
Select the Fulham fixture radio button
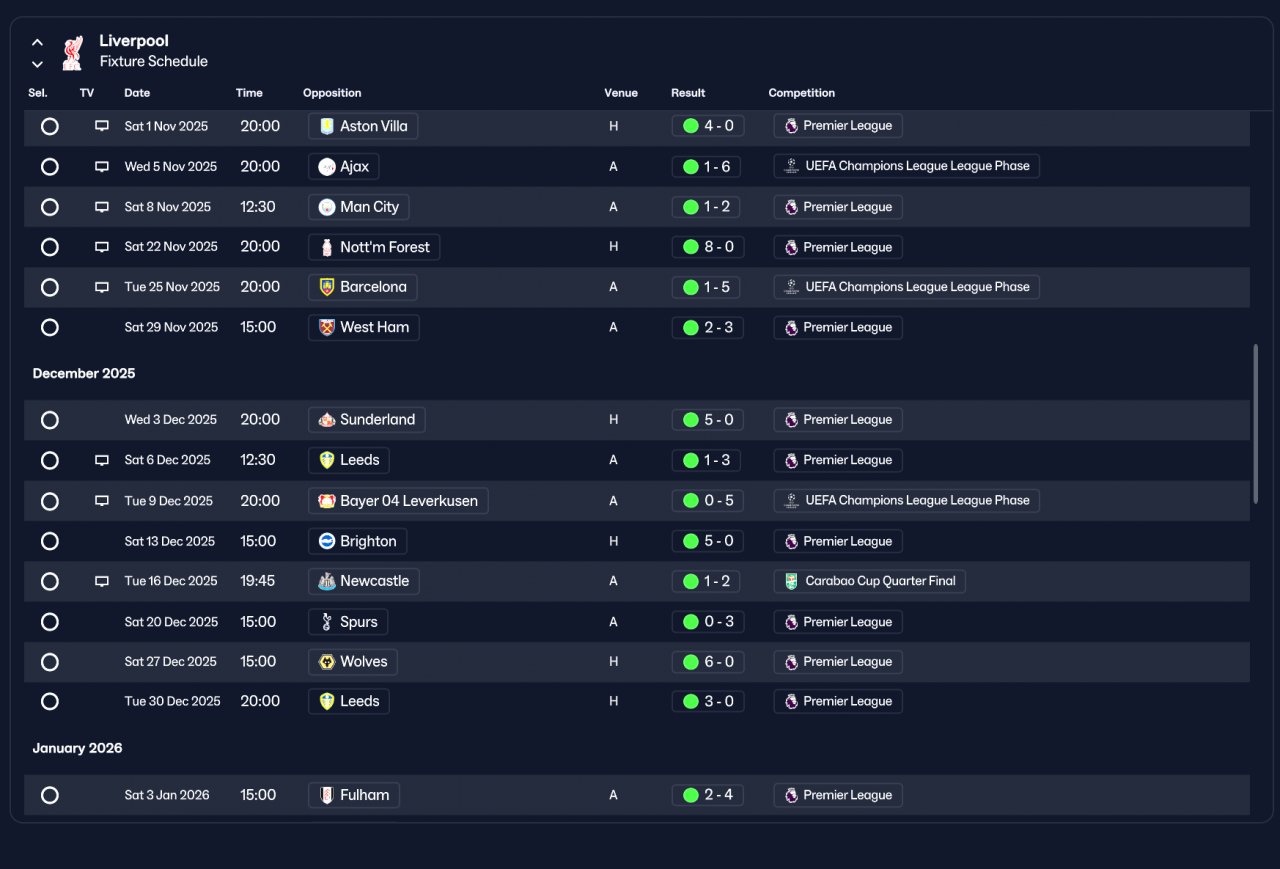pyautogui.click(x=50, y=795)
